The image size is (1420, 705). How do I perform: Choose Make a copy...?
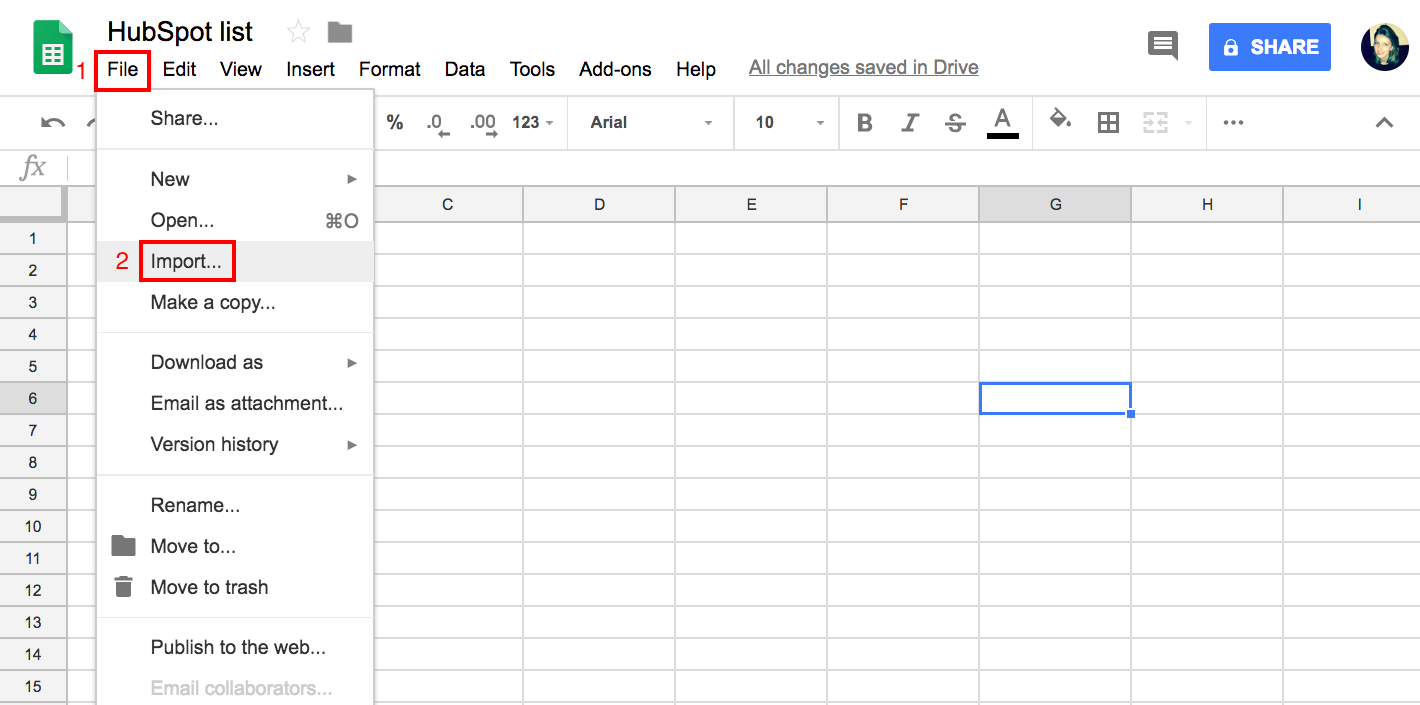pos(235,302)
